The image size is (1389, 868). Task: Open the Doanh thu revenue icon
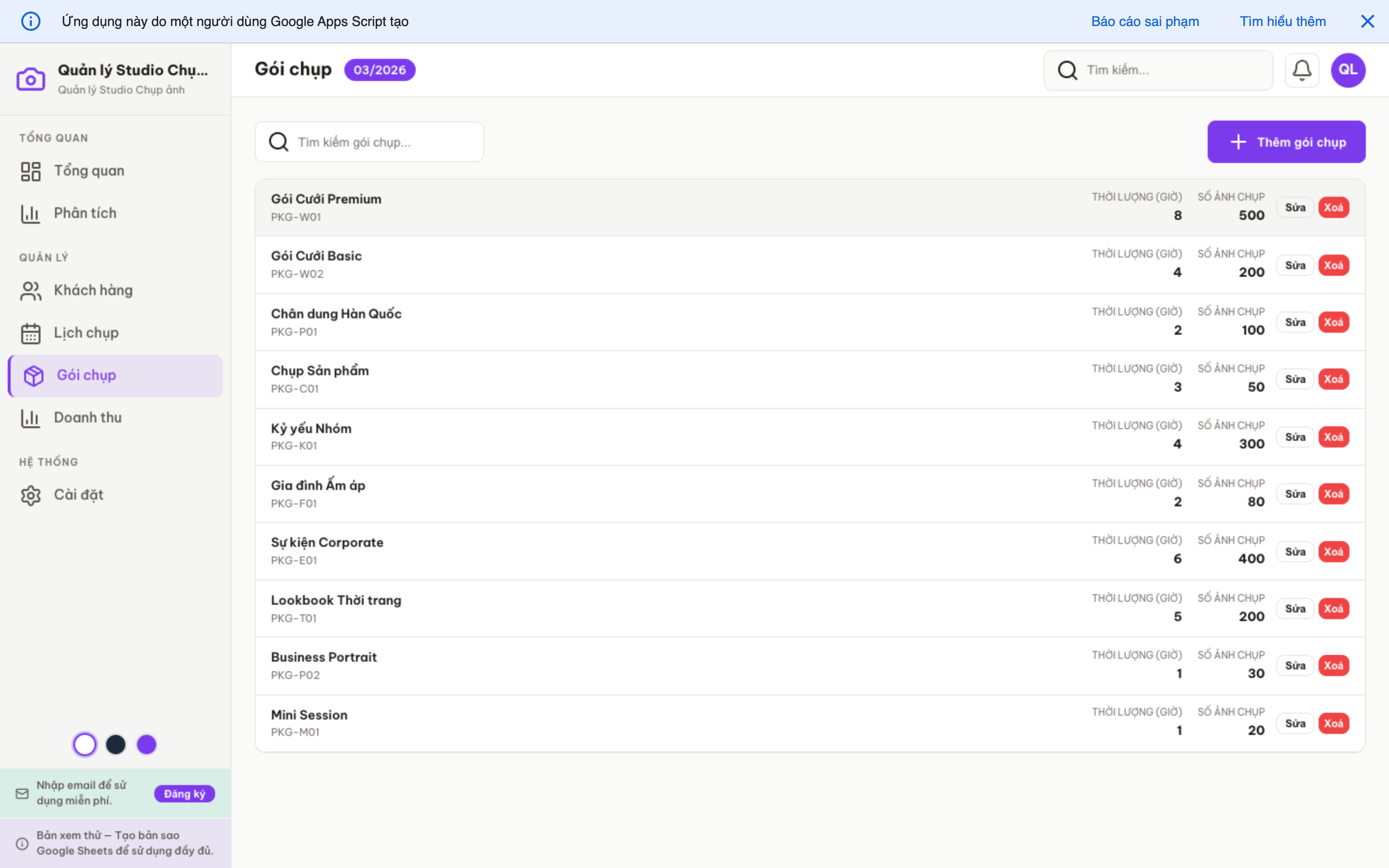click(30, 418)
